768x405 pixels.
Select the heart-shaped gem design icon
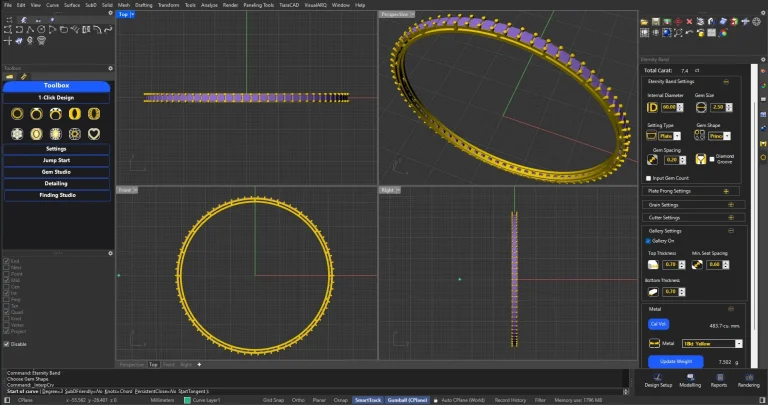tap(94, 133)
